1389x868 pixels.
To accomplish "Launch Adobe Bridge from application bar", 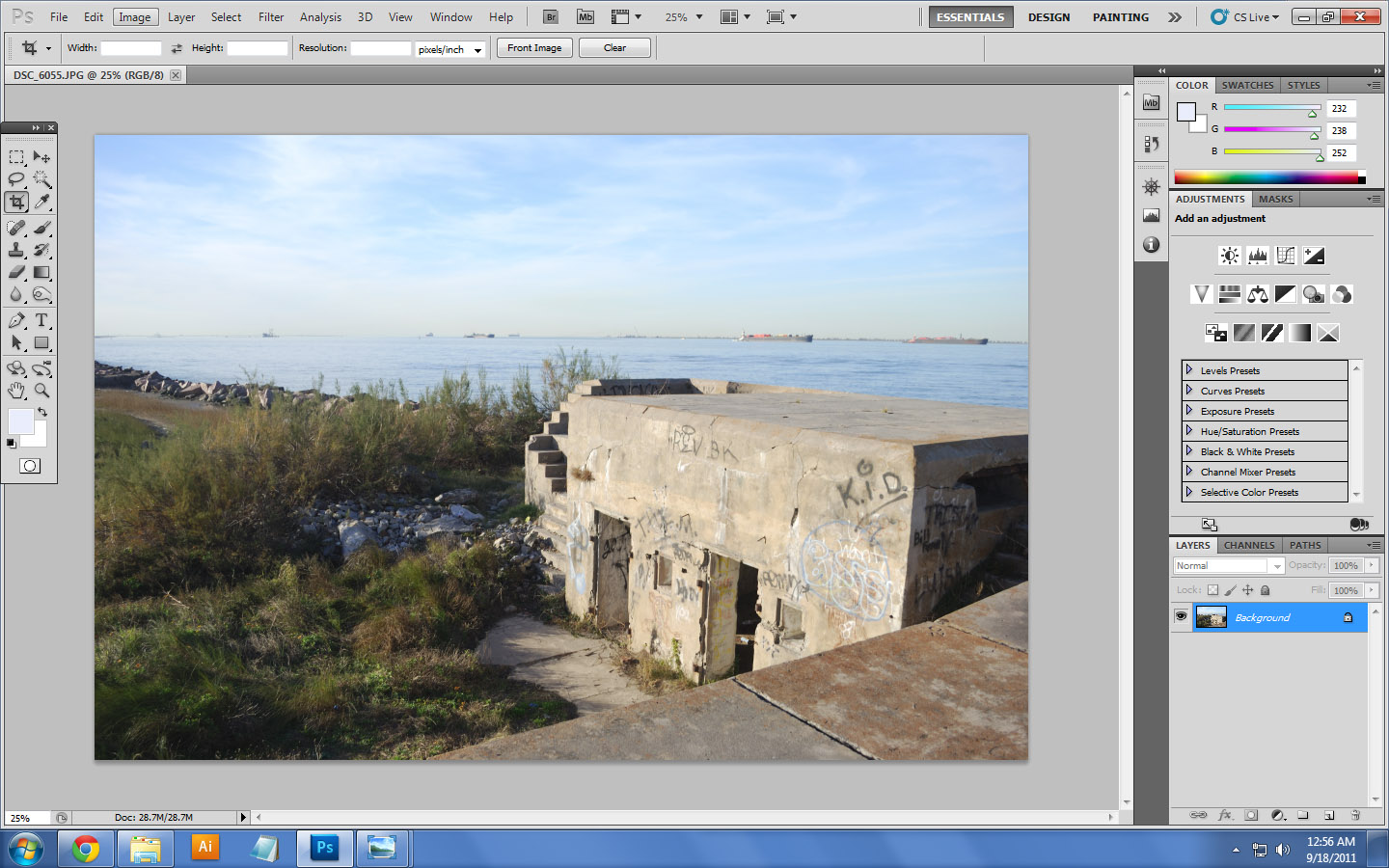I will tap(551, 16).
